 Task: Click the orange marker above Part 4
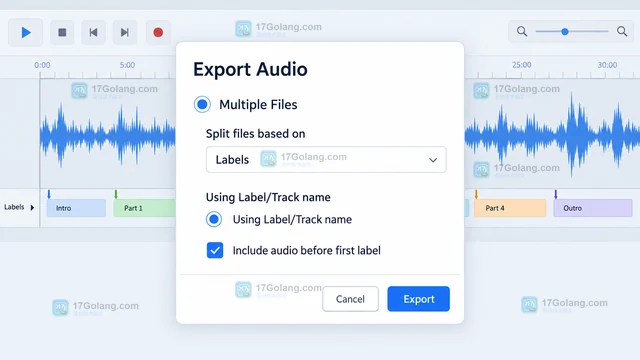476,194
